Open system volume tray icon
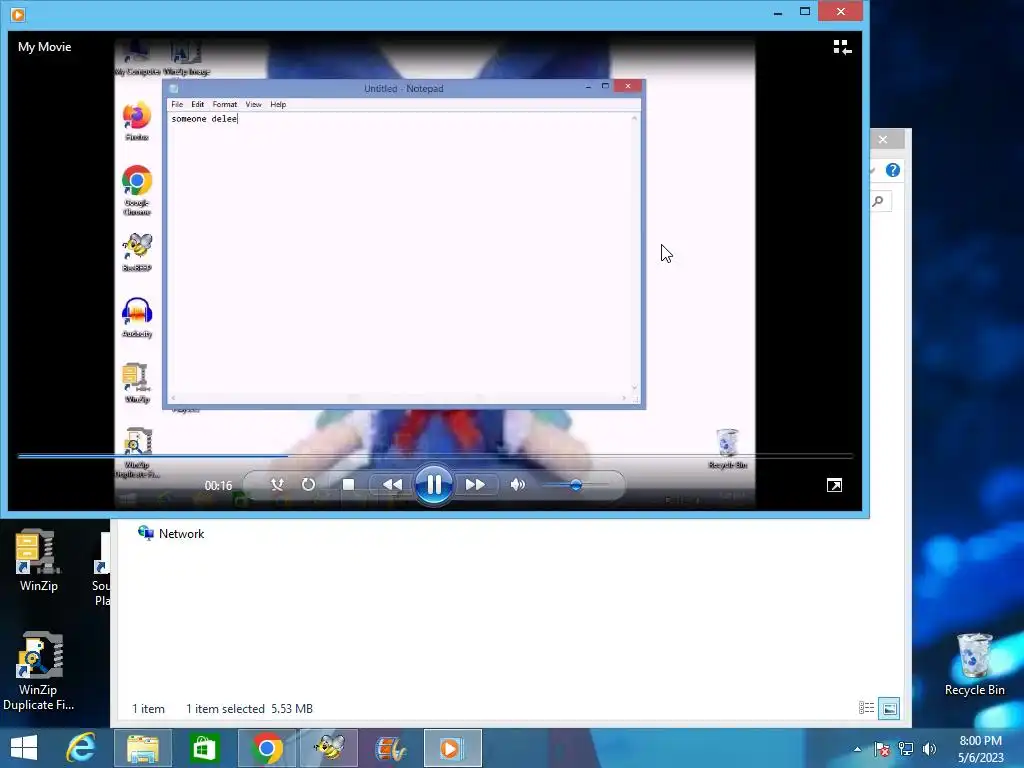The width and height of the screenshot is (1024, 768). tap(929, 749)
